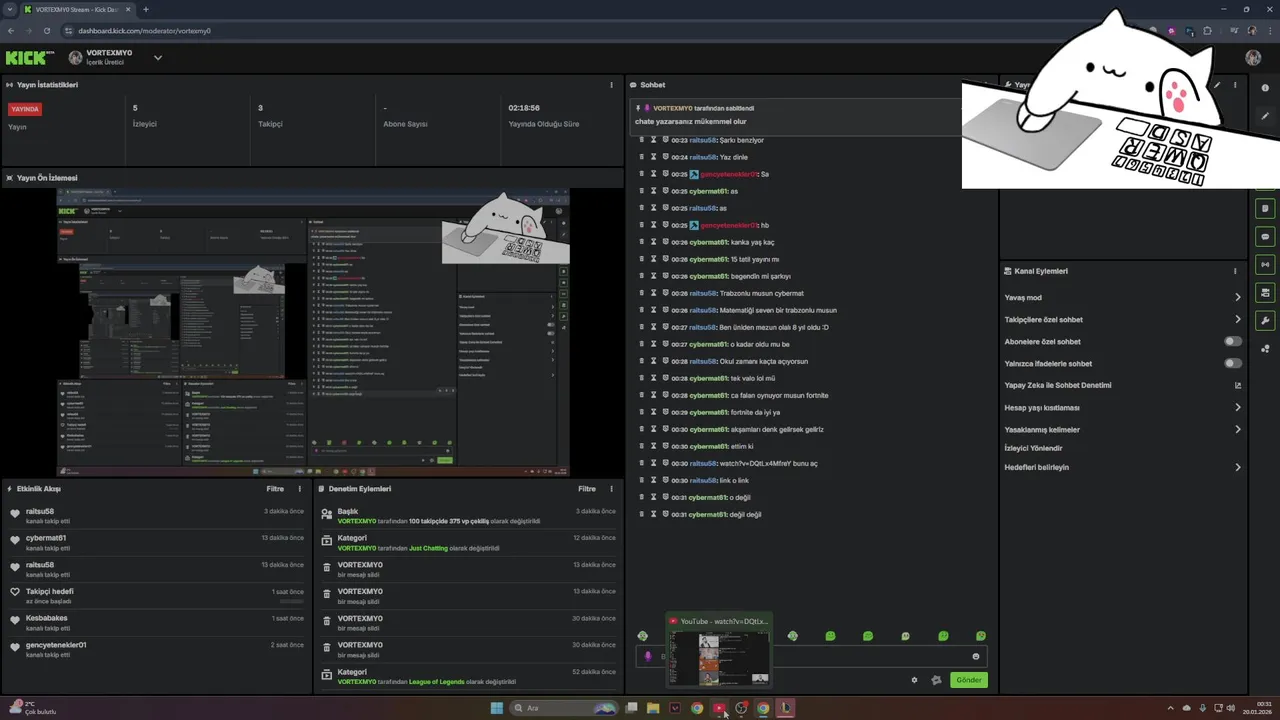Click the Kick logo

29,58
